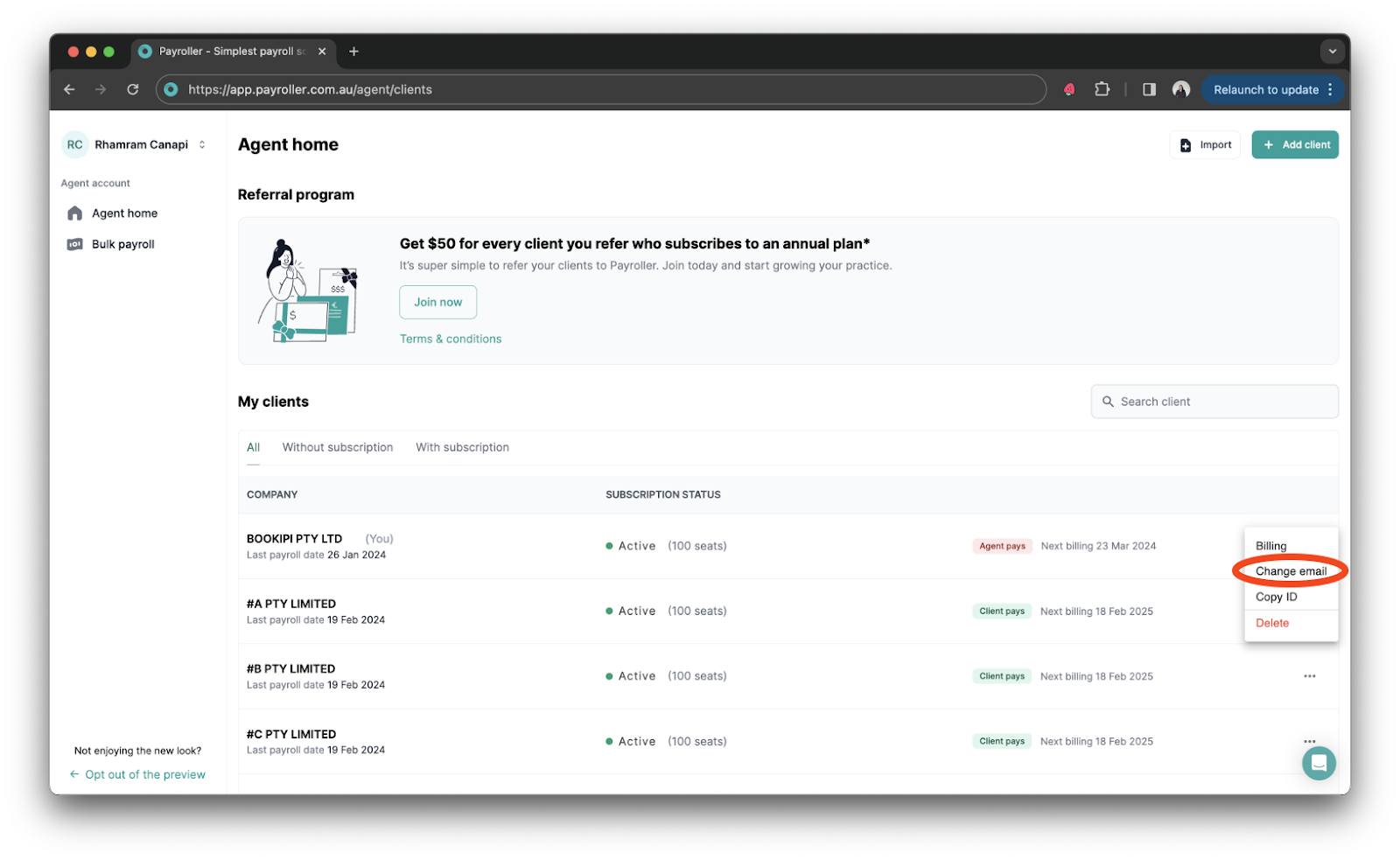The height and width of the screenshot is (860, 1400).
Task: Click Client pays badge for #B PTY LIMITED
Action: pos(1002,676)
